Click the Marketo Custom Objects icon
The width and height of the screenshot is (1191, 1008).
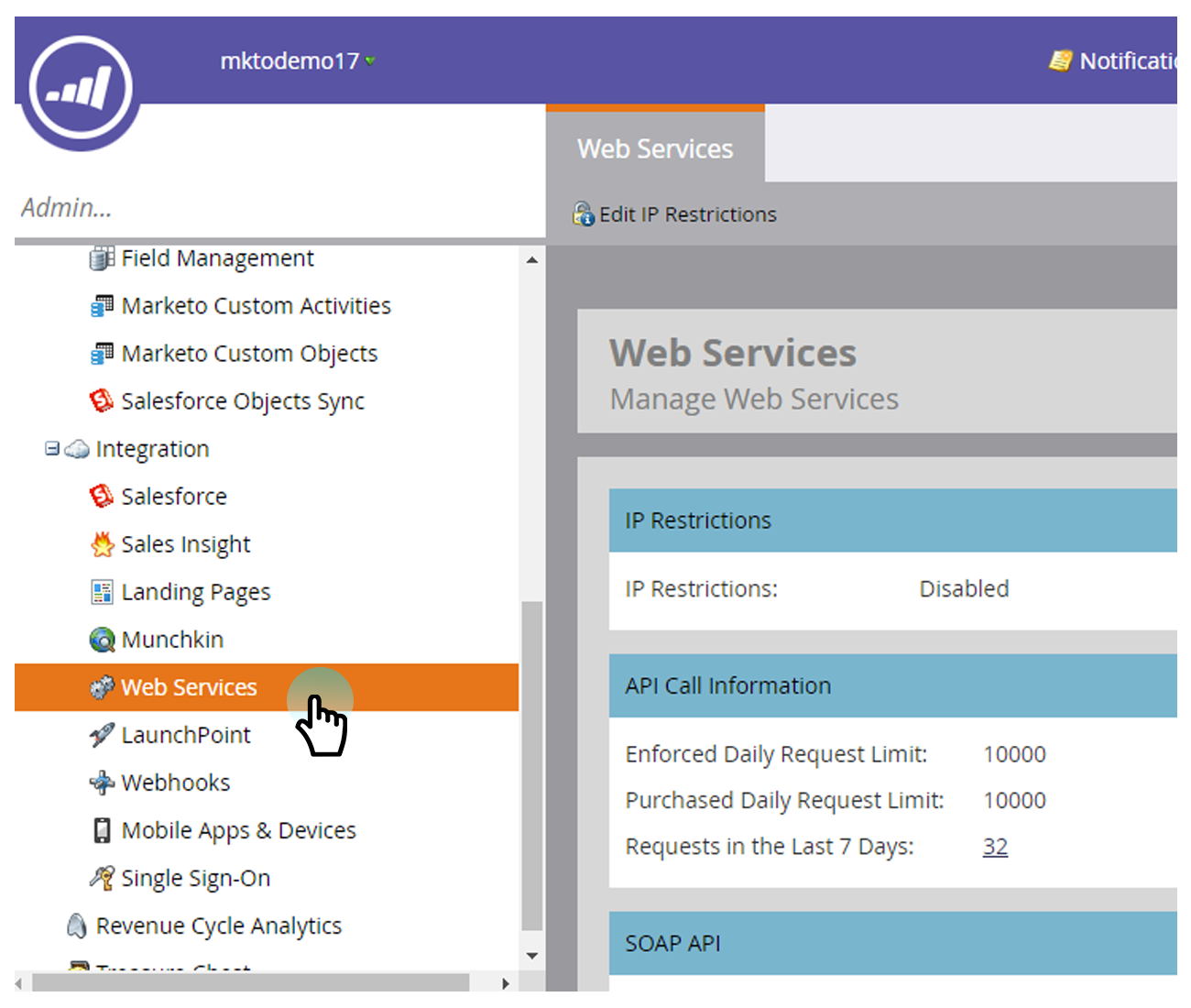[102, 354]
